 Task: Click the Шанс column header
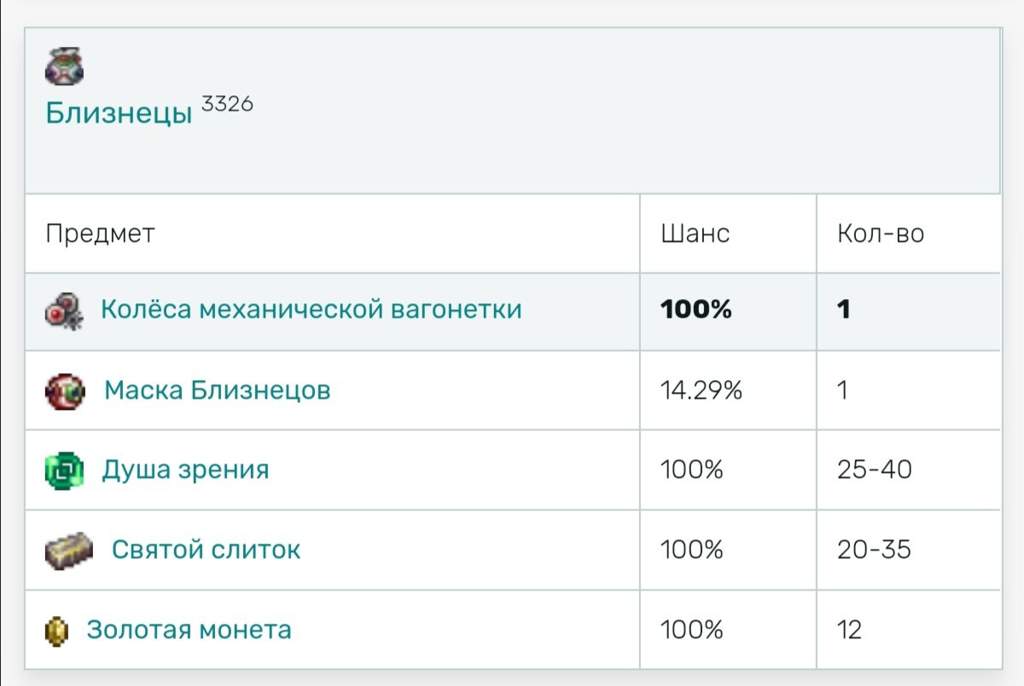coord(695,233)
